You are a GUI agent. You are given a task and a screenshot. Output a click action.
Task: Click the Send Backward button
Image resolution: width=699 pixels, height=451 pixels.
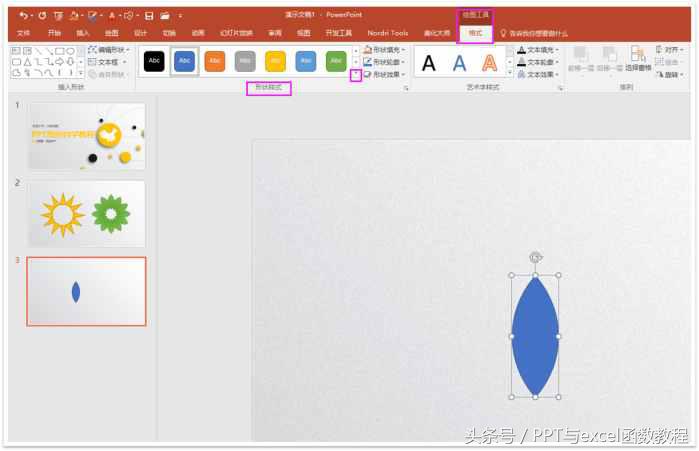click(609, 59)
